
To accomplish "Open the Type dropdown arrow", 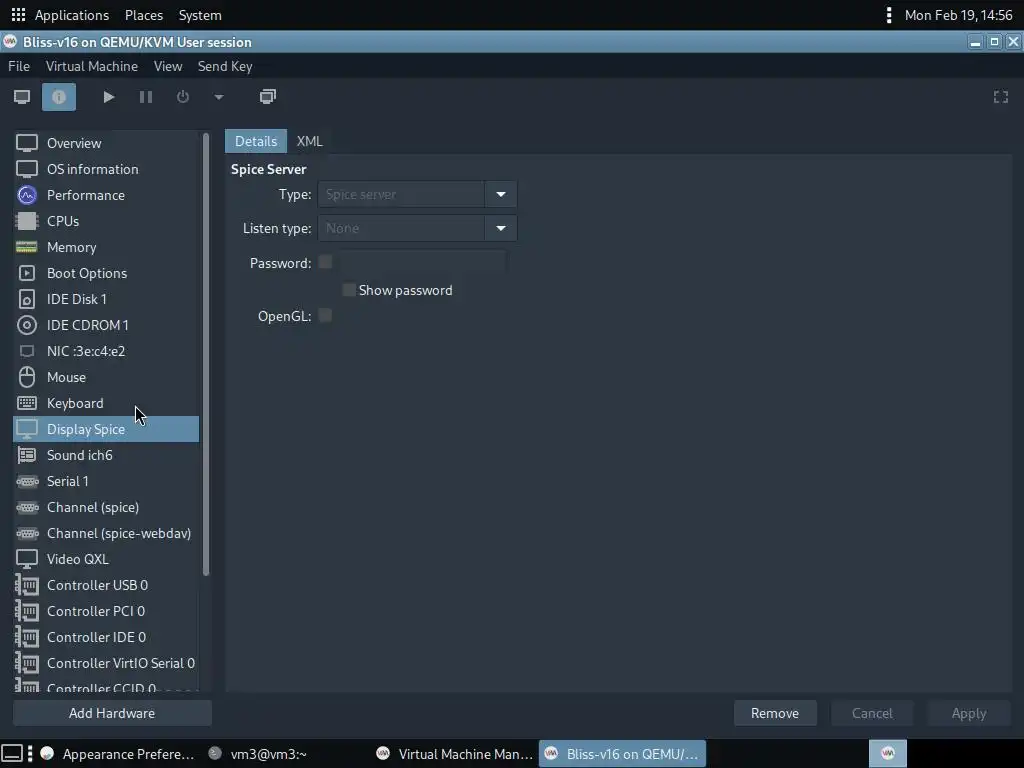I will pyautogui.click(x=501, y=195).
